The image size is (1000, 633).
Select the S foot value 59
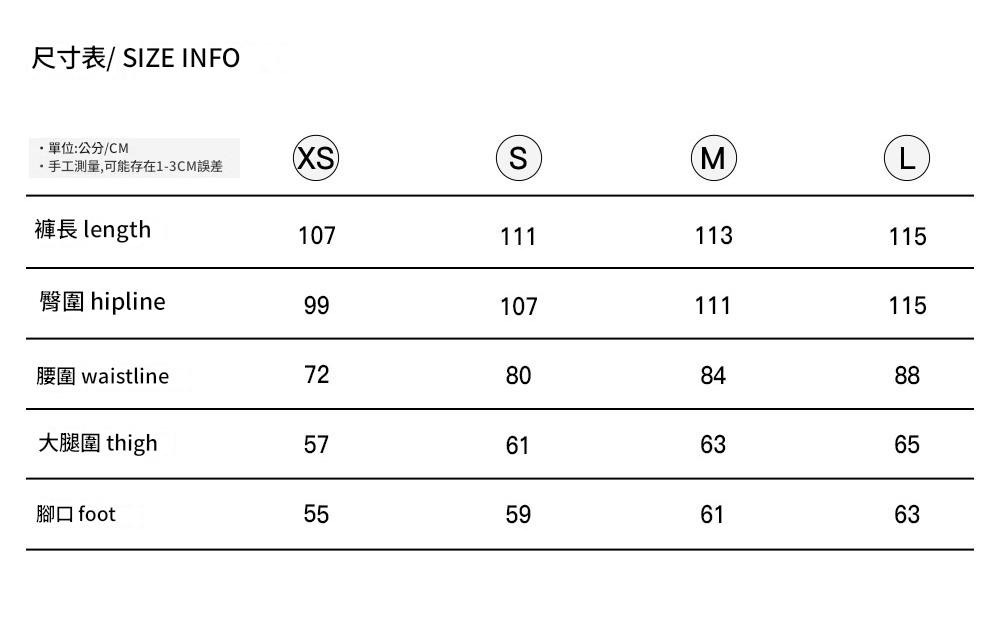(x=518, y=515)
